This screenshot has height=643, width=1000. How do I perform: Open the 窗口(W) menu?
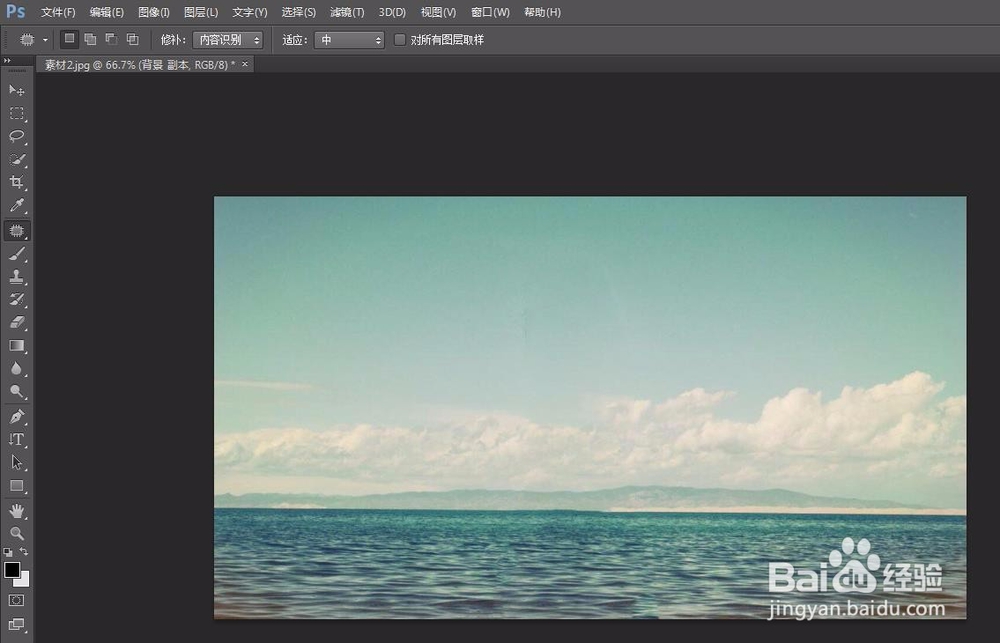[490, 12]
